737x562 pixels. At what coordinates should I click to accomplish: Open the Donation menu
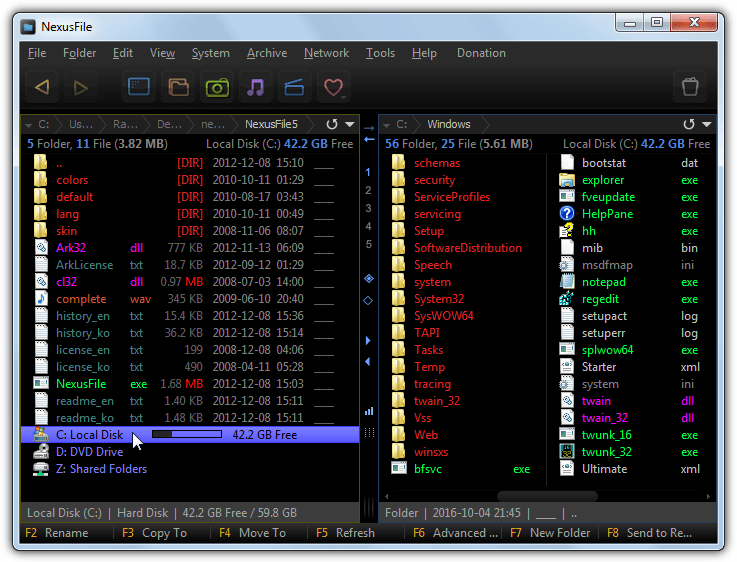pyautogui.click(x=481, y=53)
